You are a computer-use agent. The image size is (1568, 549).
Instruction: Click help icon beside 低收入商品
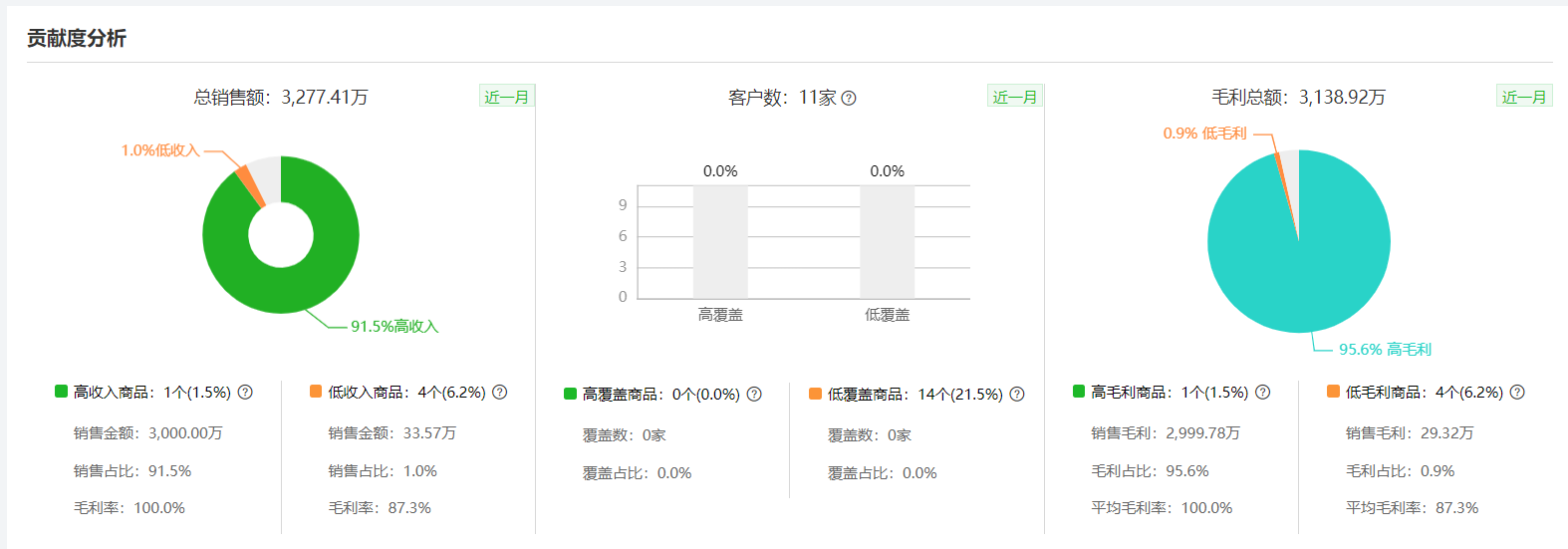pyautogui.click(x=500, y=393)
